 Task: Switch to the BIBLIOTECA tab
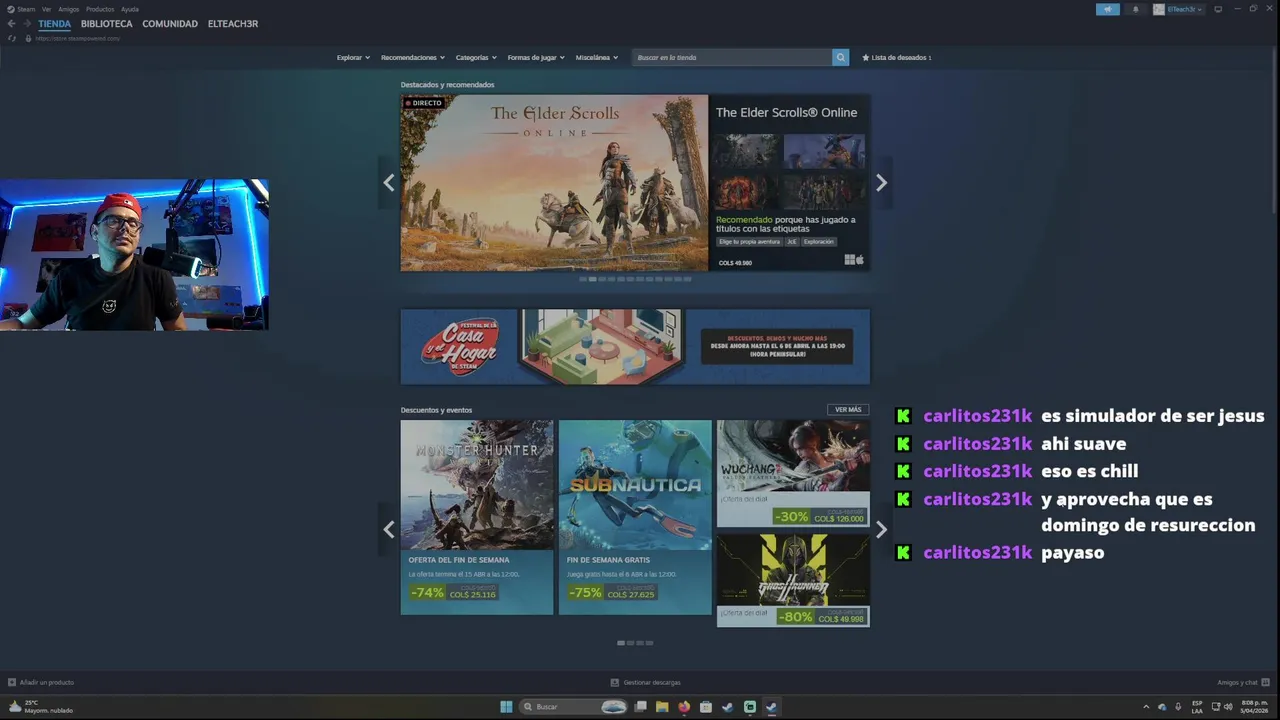coord(107,24)
